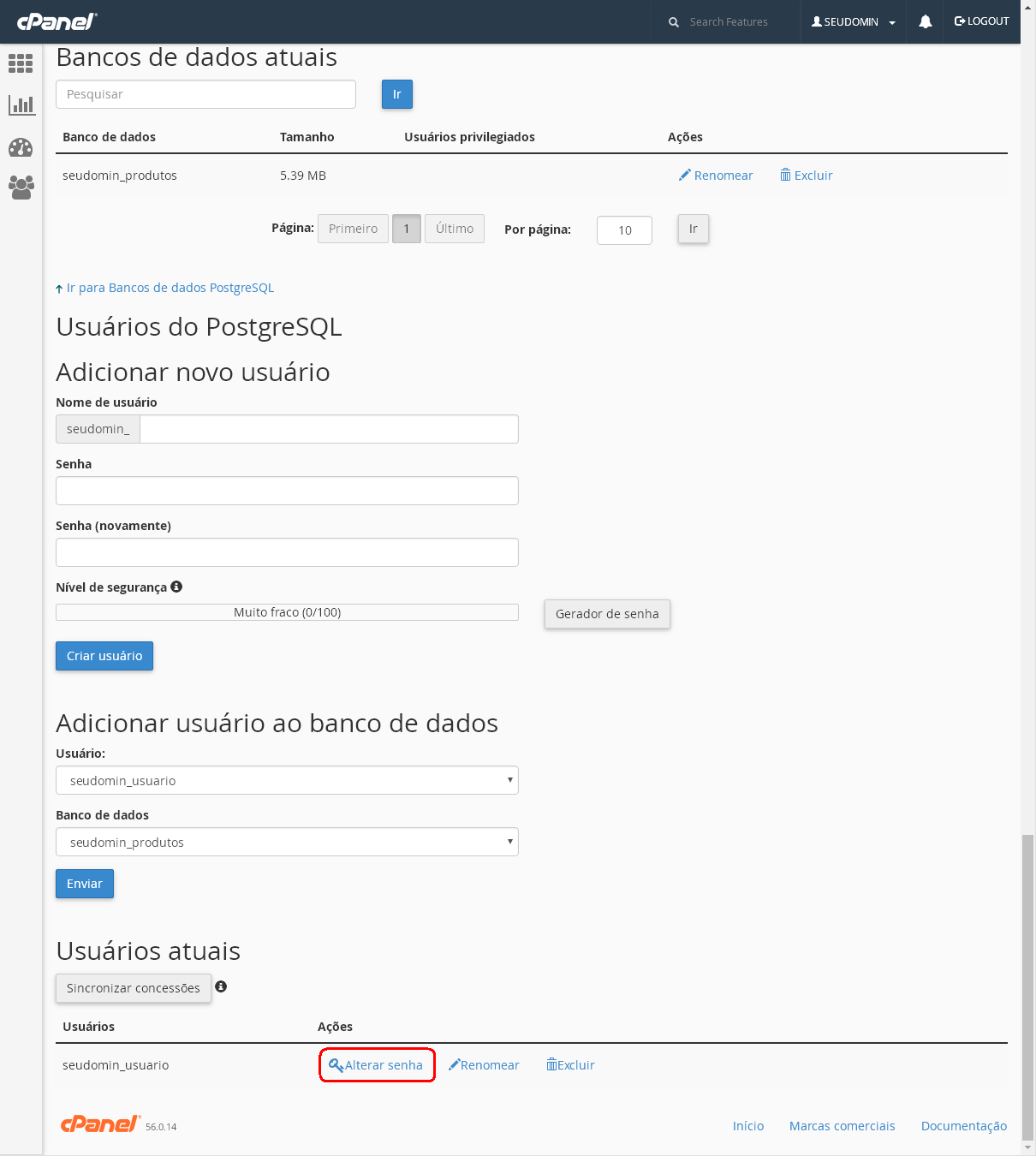Click the cPanel logo in header

tap(57, 21)
